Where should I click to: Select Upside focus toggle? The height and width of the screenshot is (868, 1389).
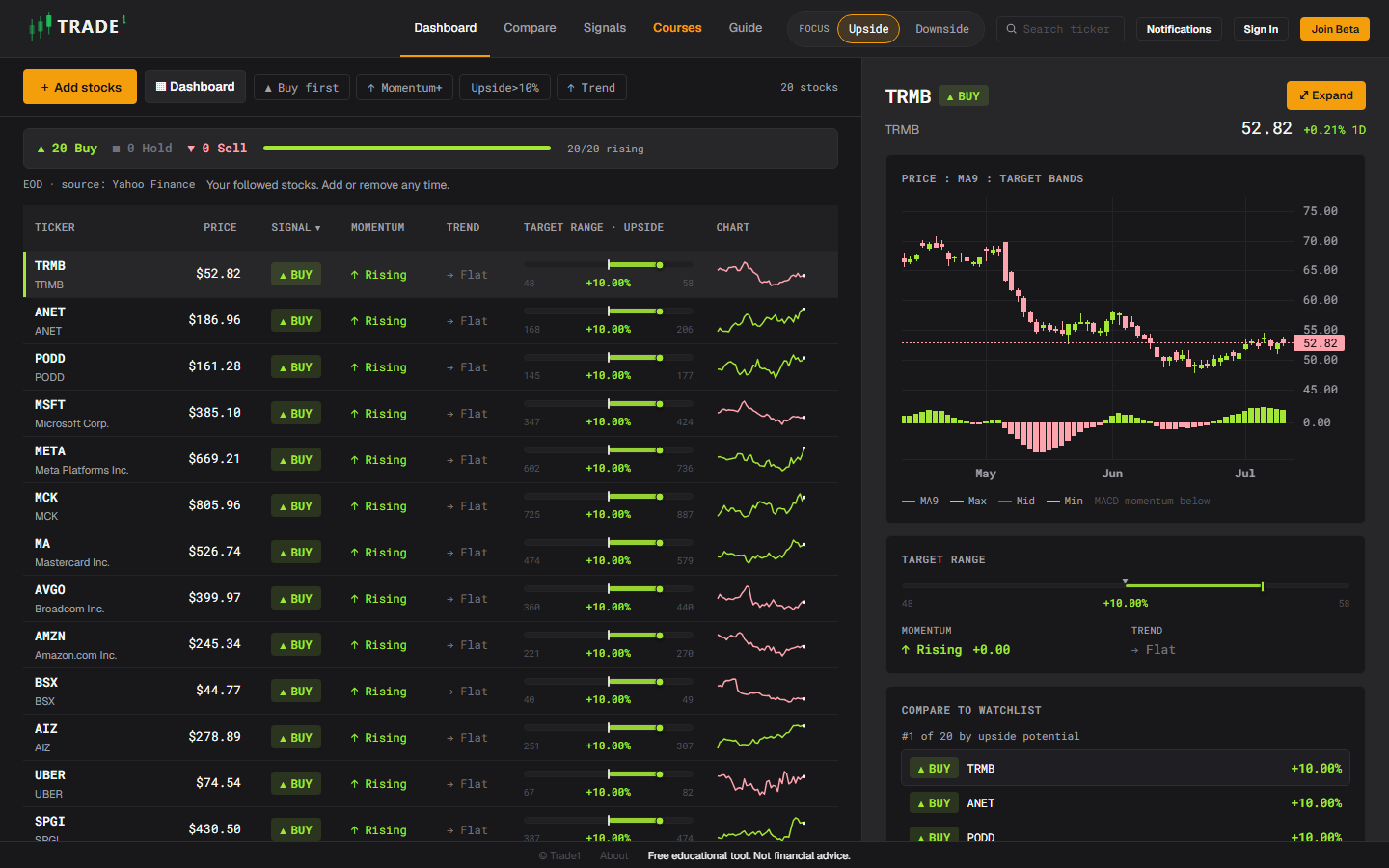(x=868, y=29)
